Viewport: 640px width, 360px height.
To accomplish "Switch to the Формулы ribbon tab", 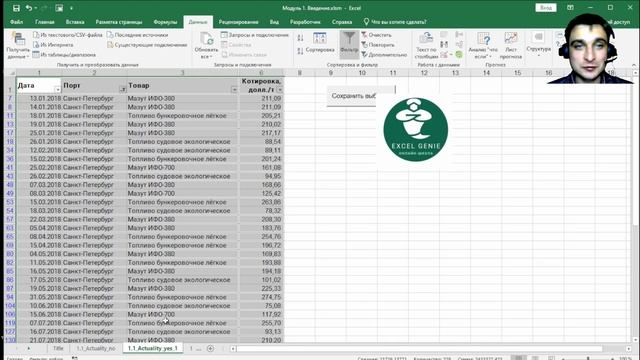I will (165, 22).
